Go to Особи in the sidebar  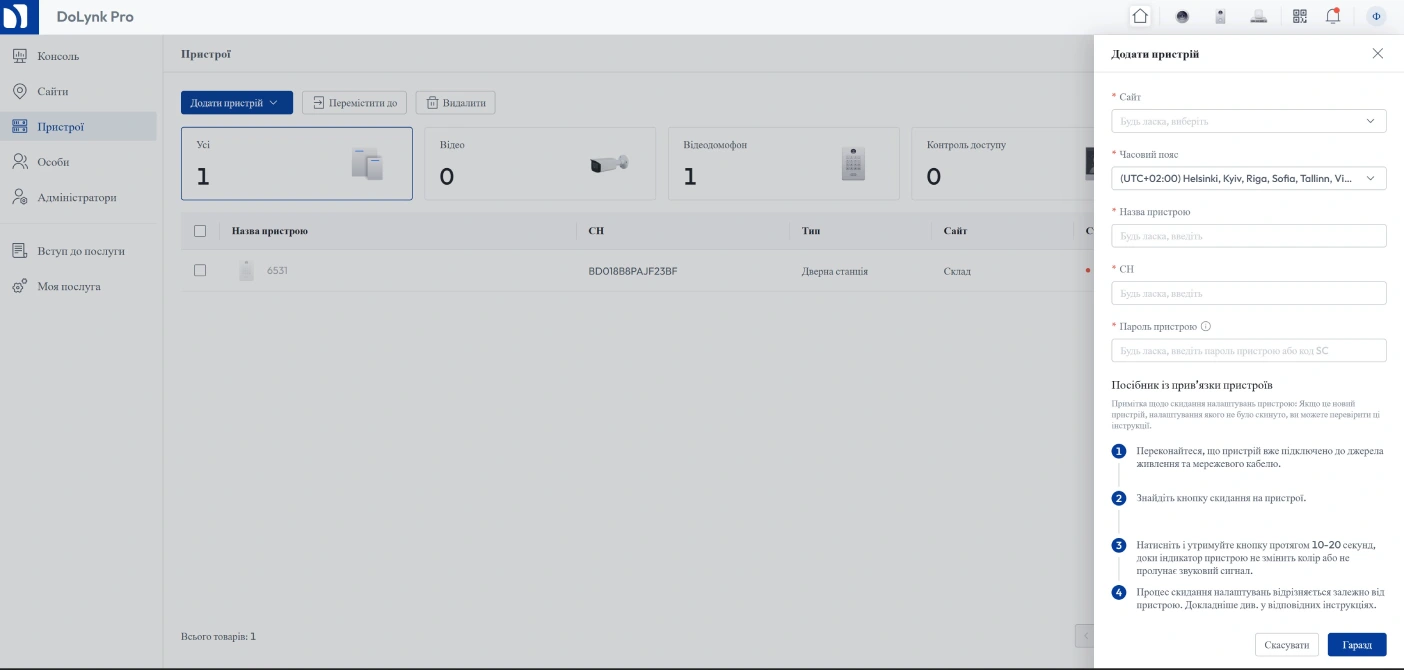[x=53, y=162]
